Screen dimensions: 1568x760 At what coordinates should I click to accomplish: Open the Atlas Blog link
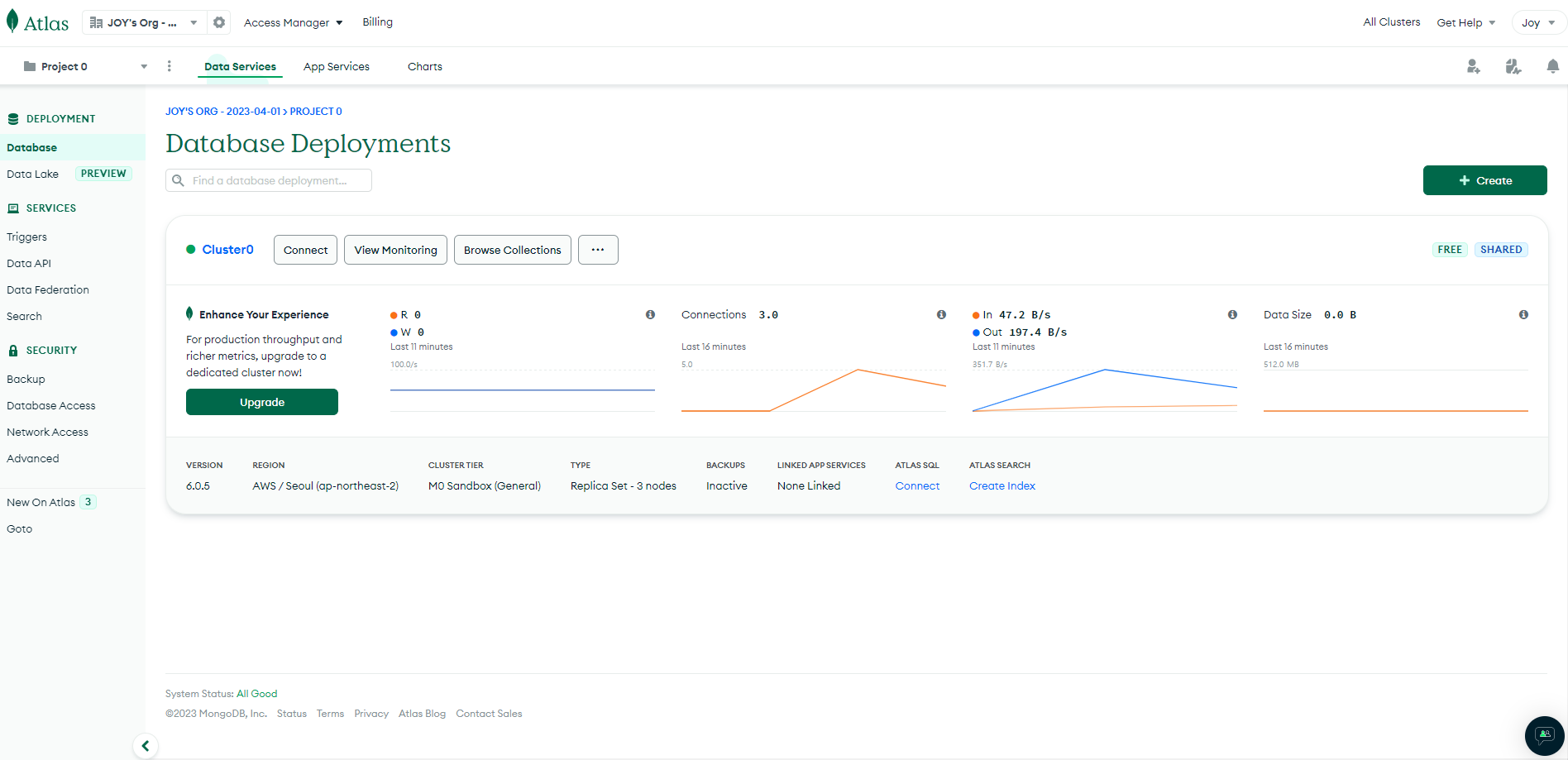coord(422,714)
